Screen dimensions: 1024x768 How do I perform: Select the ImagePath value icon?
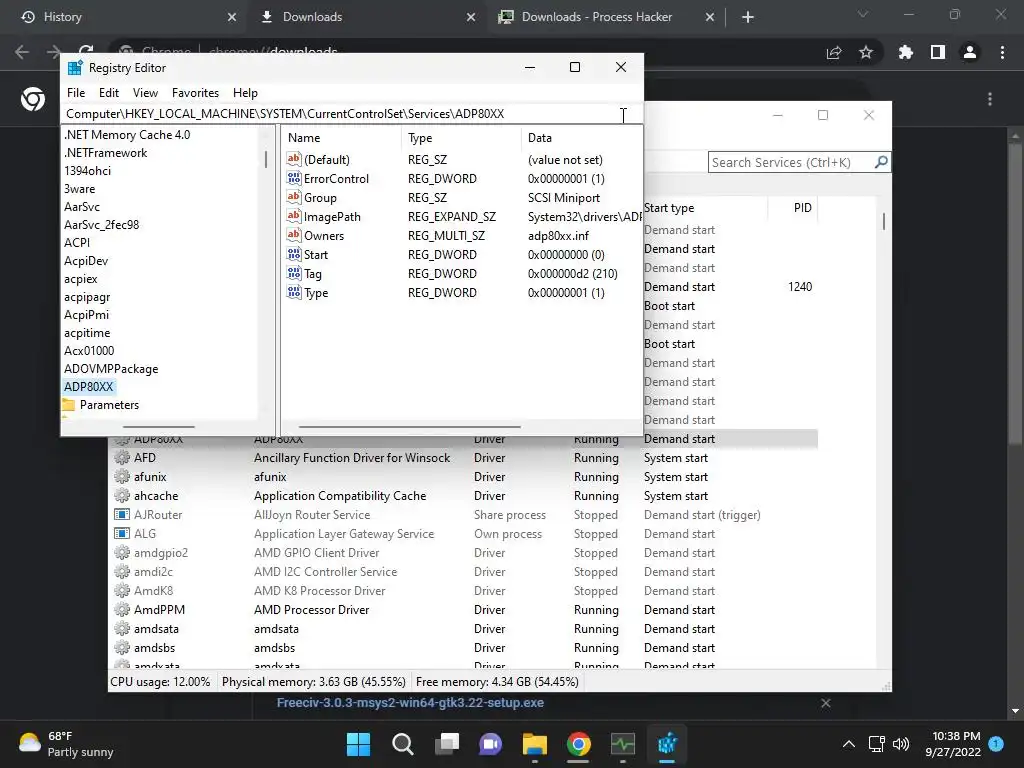pyautogui.click(x=294, y=216)
